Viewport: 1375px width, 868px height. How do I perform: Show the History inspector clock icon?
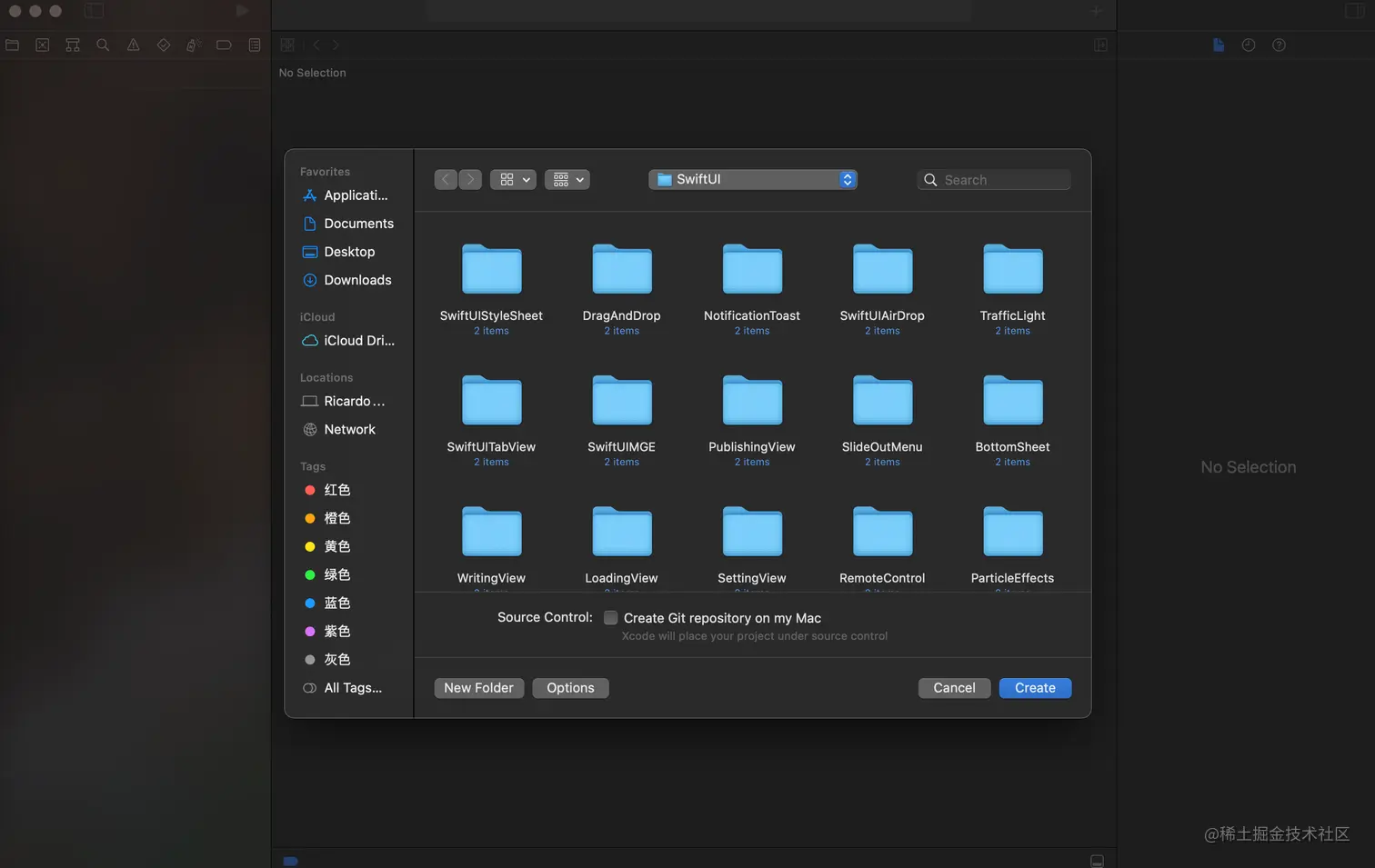1249,45
